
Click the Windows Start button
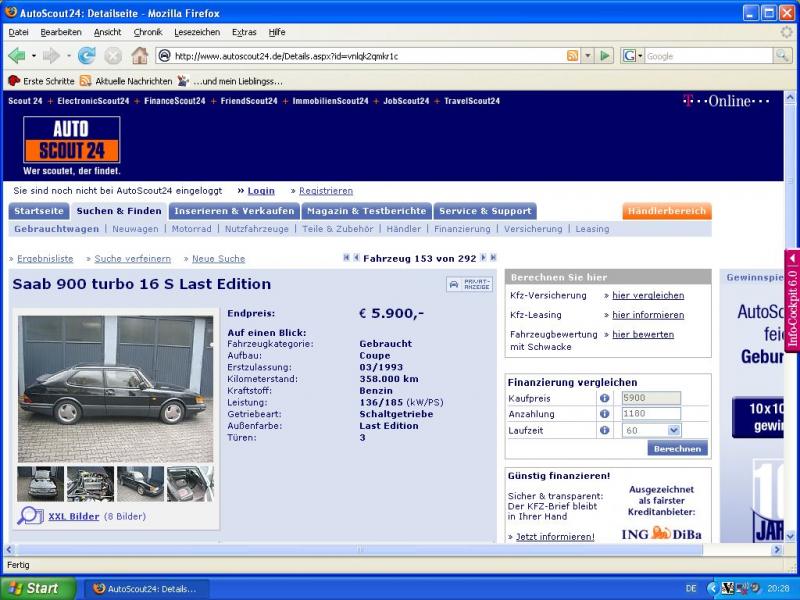(x=38, y=588)
